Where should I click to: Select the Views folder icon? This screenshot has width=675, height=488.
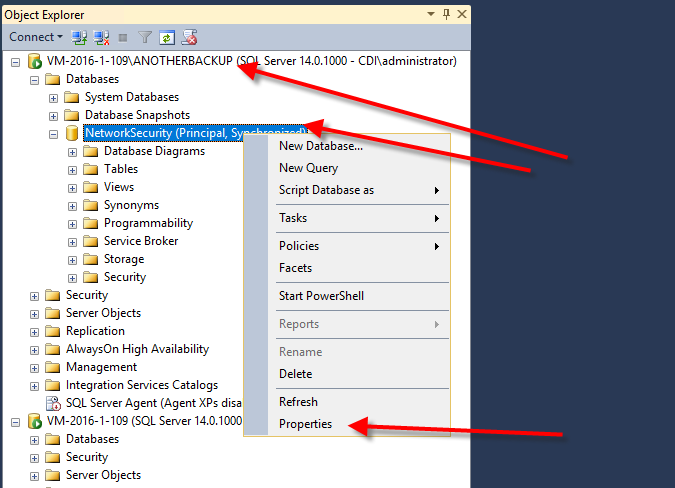90,187
